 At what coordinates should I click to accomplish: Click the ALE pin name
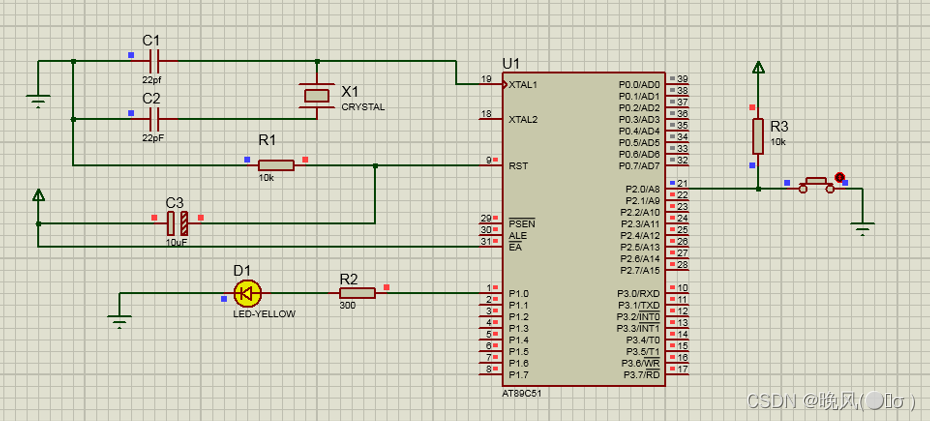click(518, 235)
